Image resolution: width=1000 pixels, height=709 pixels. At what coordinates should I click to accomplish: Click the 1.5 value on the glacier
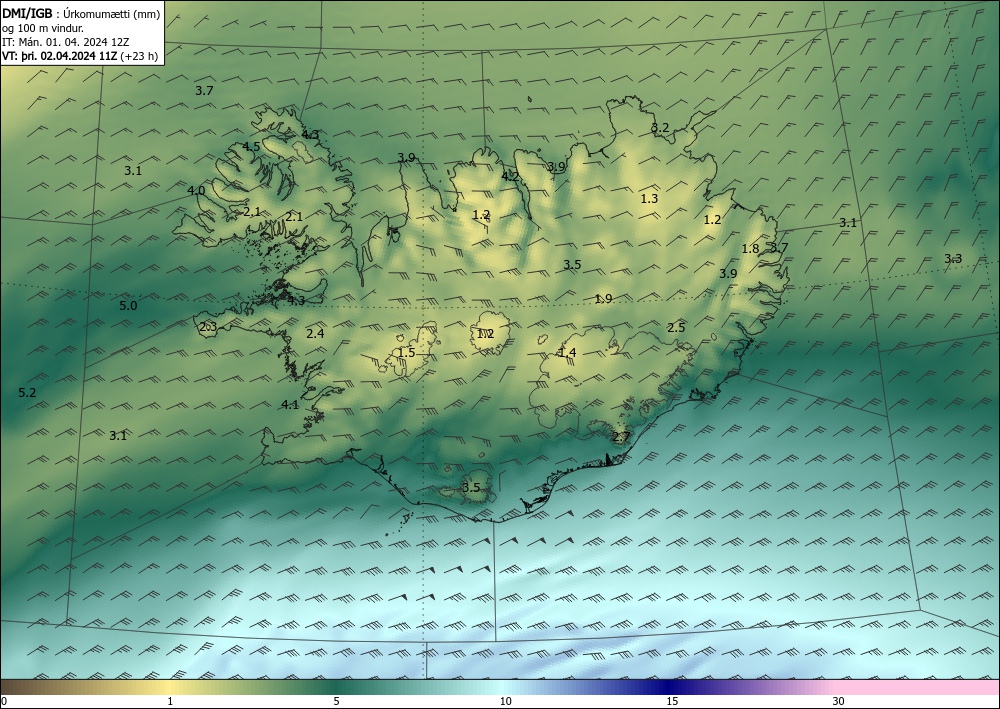tap(406, 353)
